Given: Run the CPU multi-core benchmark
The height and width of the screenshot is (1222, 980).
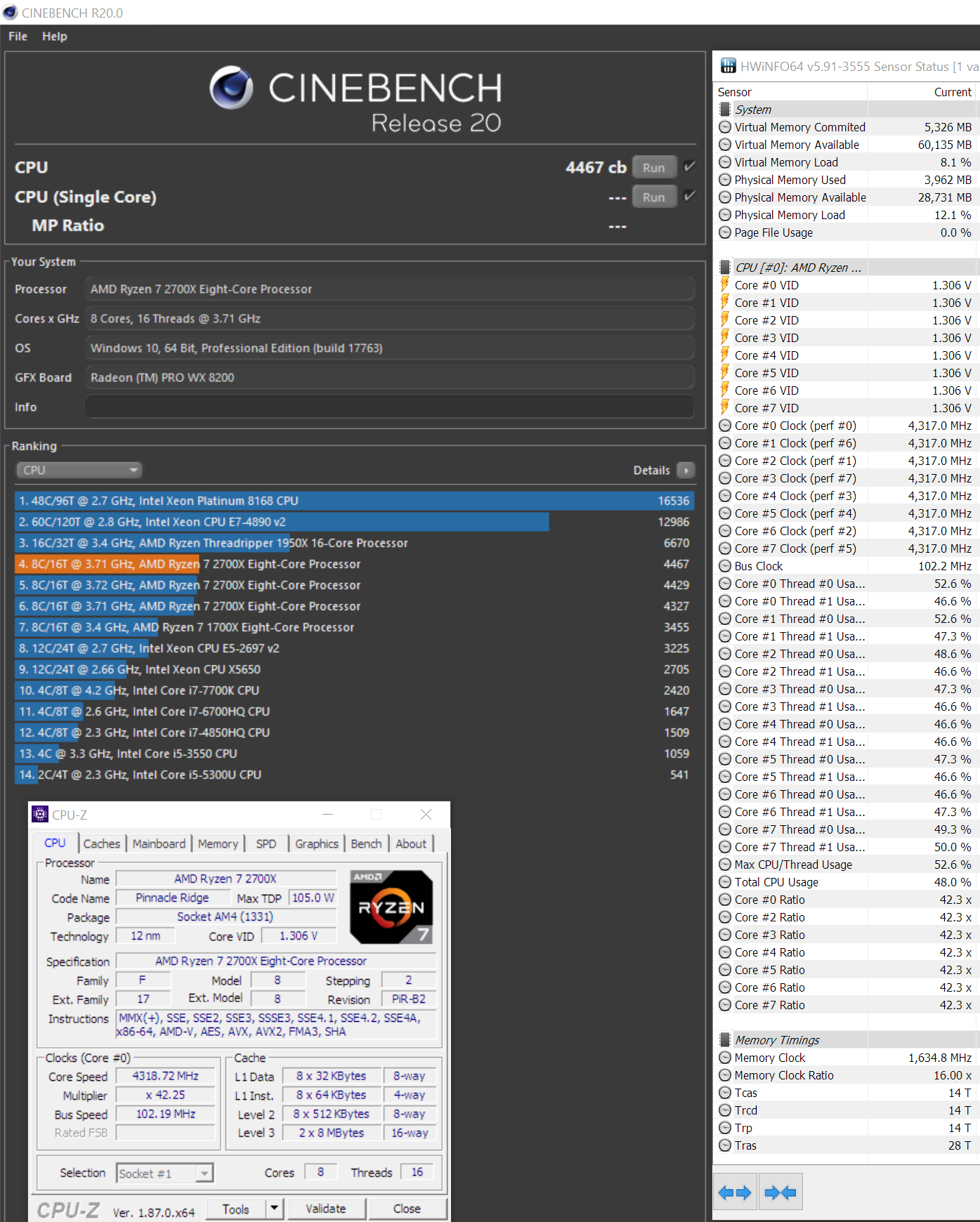Looking at the screenshot, I should pos(654,167).
